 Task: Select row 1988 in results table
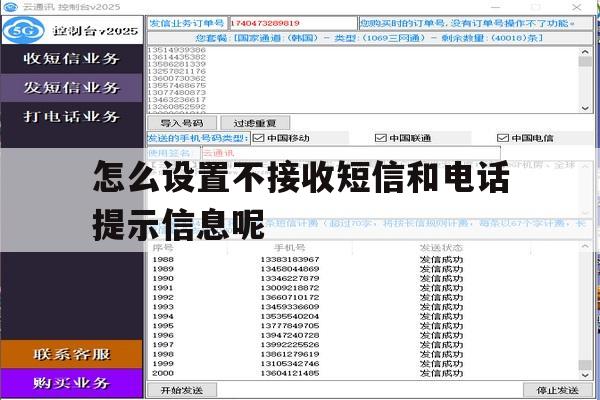click(364, 260)
